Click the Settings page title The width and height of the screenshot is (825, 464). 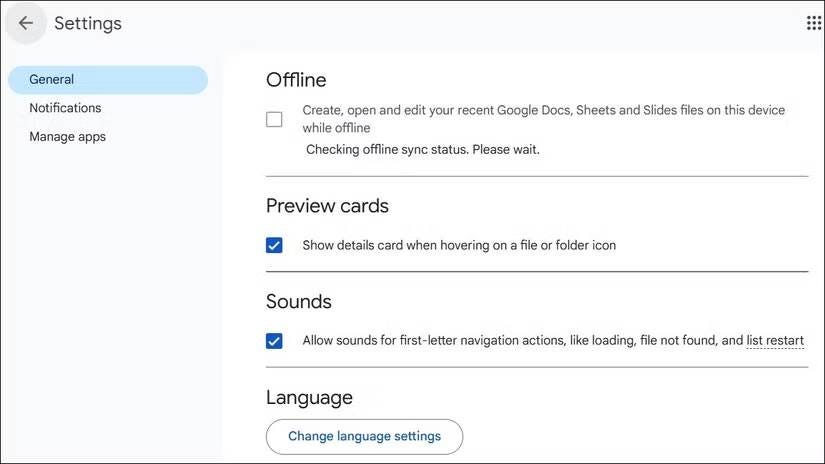[88, 23]
